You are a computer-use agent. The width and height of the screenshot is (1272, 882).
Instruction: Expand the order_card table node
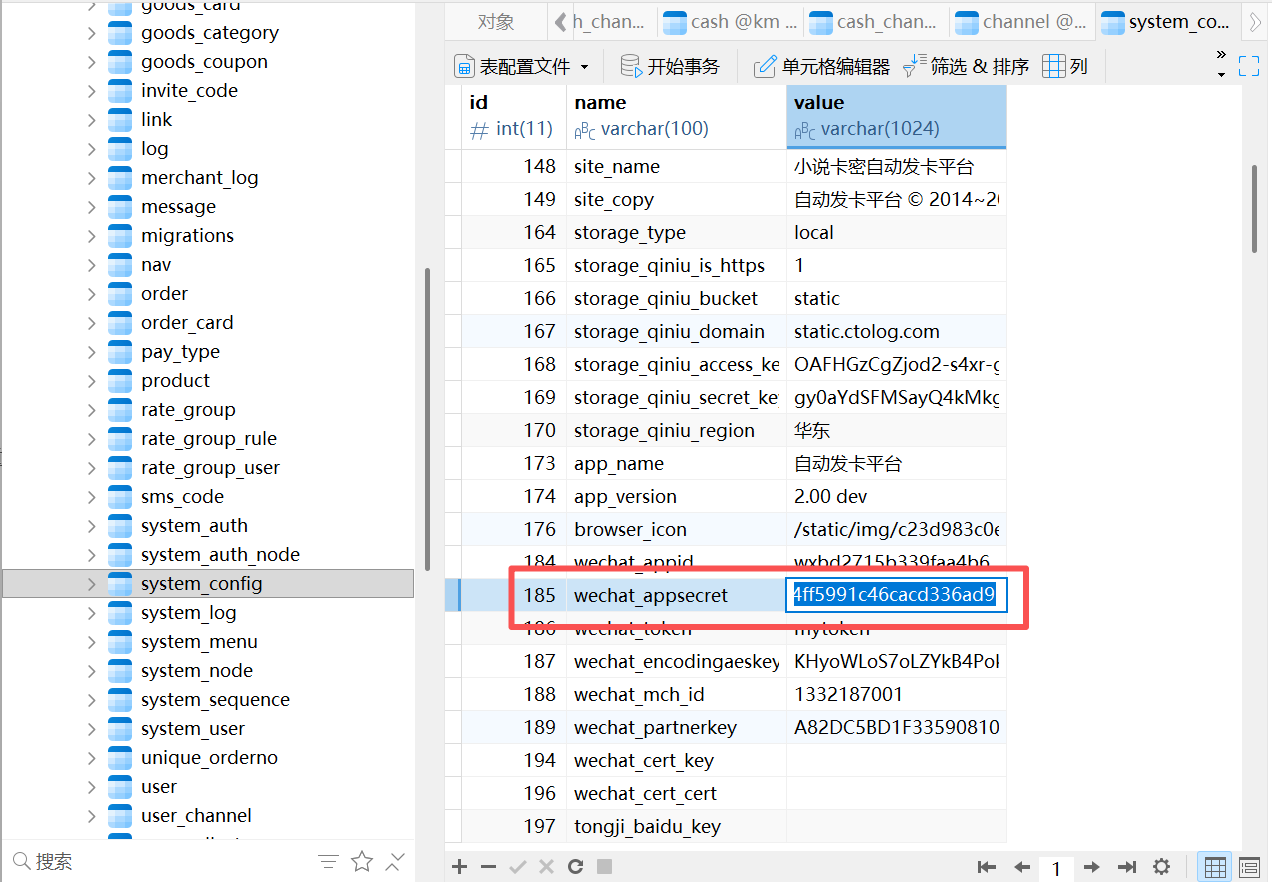[92, 323]
